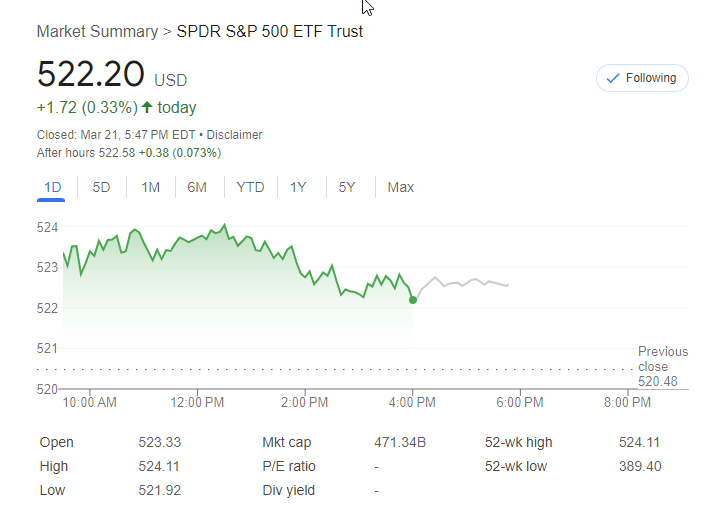Toggle the Following button

[x=642, y=78]
